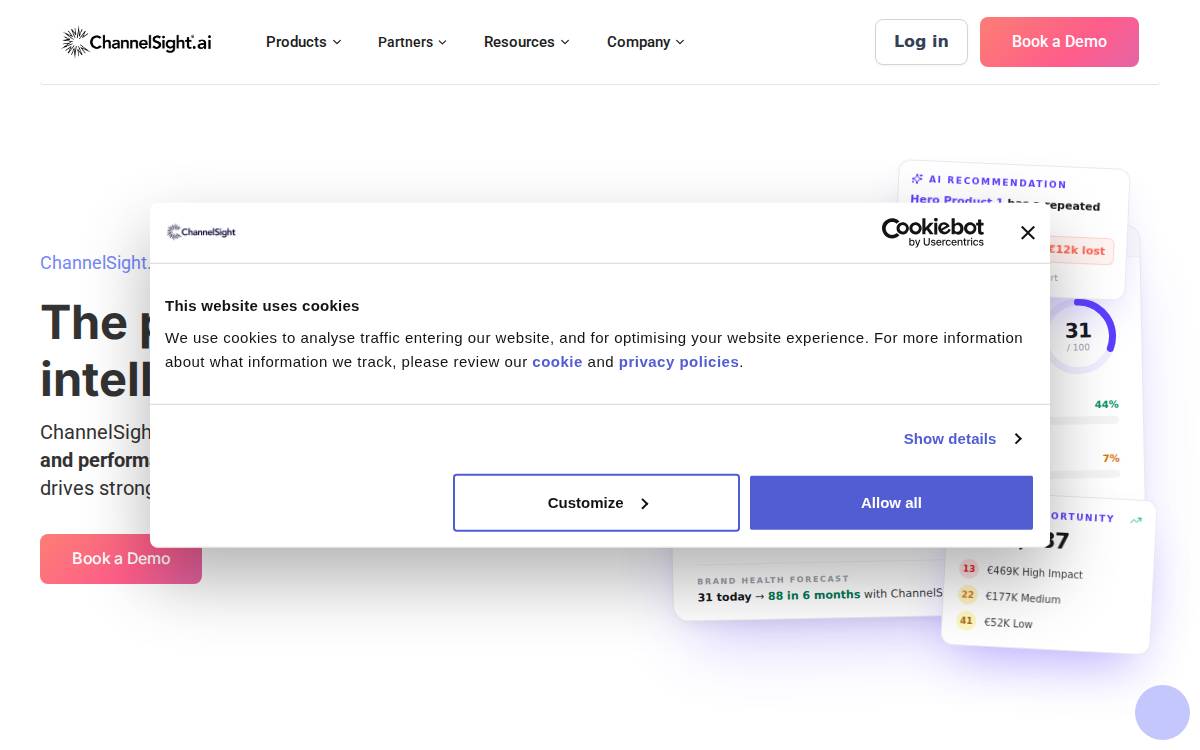
Task: Expand the Resources menu
Action: point(526,42)
